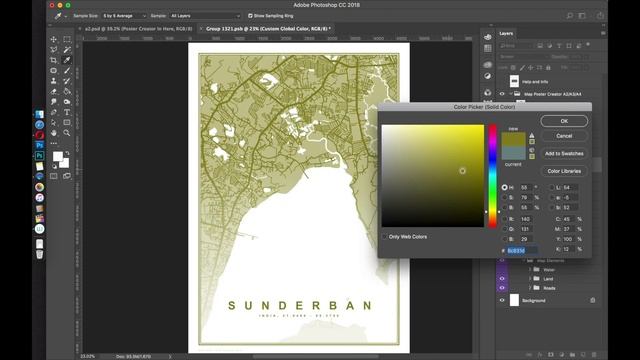The height and width of the screenshot is (360, 640).
Task: Select the Rectangle shape tool
Action: click(x=67, y=122)
